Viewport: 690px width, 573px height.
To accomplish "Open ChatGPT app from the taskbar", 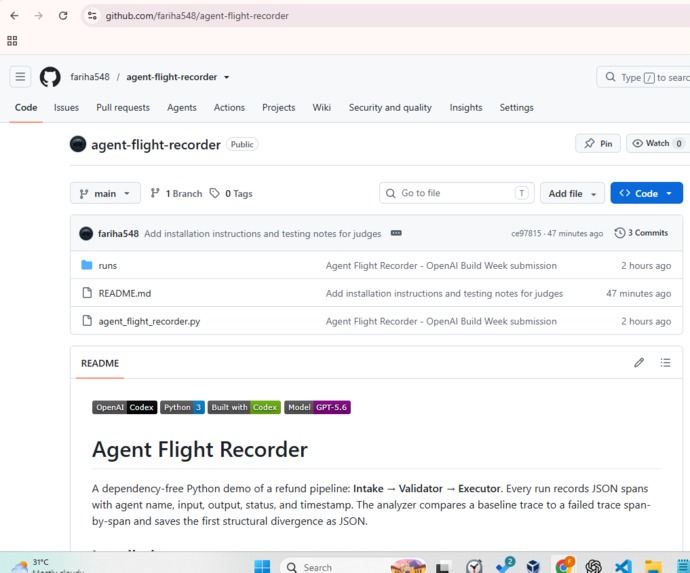I will (x=593, y=566).
